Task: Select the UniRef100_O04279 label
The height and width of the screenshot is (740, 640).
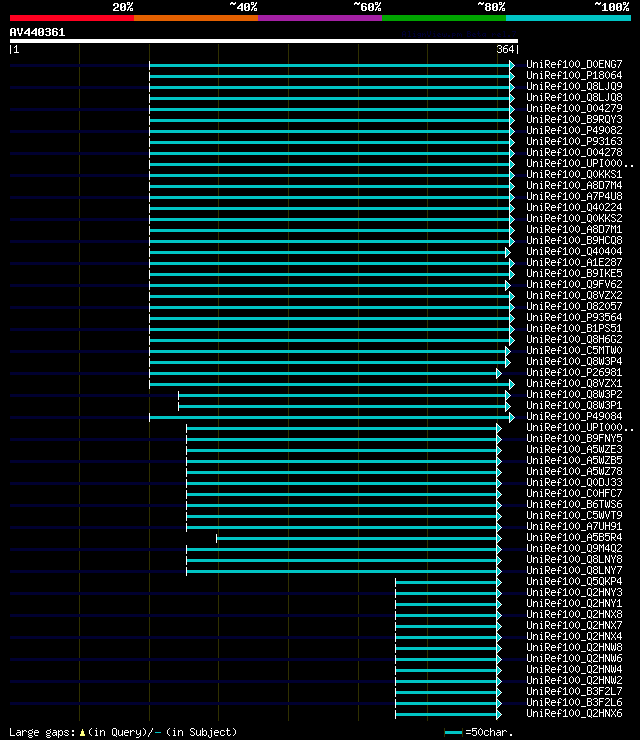Action: [x=574, y=108]
